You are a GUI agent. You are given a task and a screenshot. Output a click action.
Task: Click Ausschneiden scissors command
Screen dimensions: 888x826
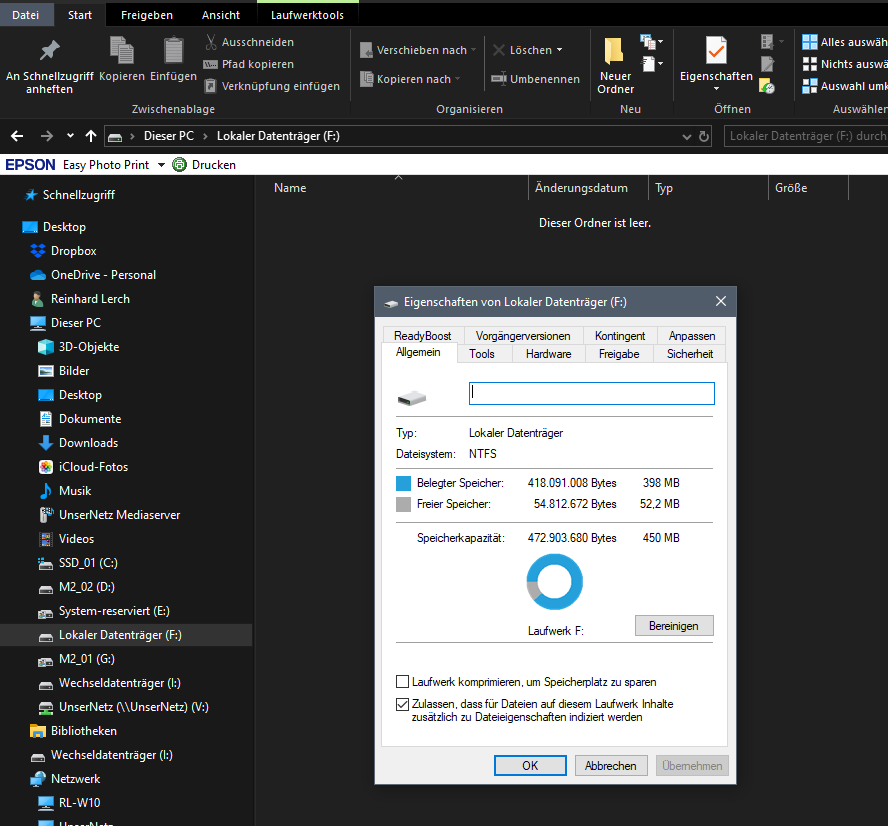tap(250, 42)
